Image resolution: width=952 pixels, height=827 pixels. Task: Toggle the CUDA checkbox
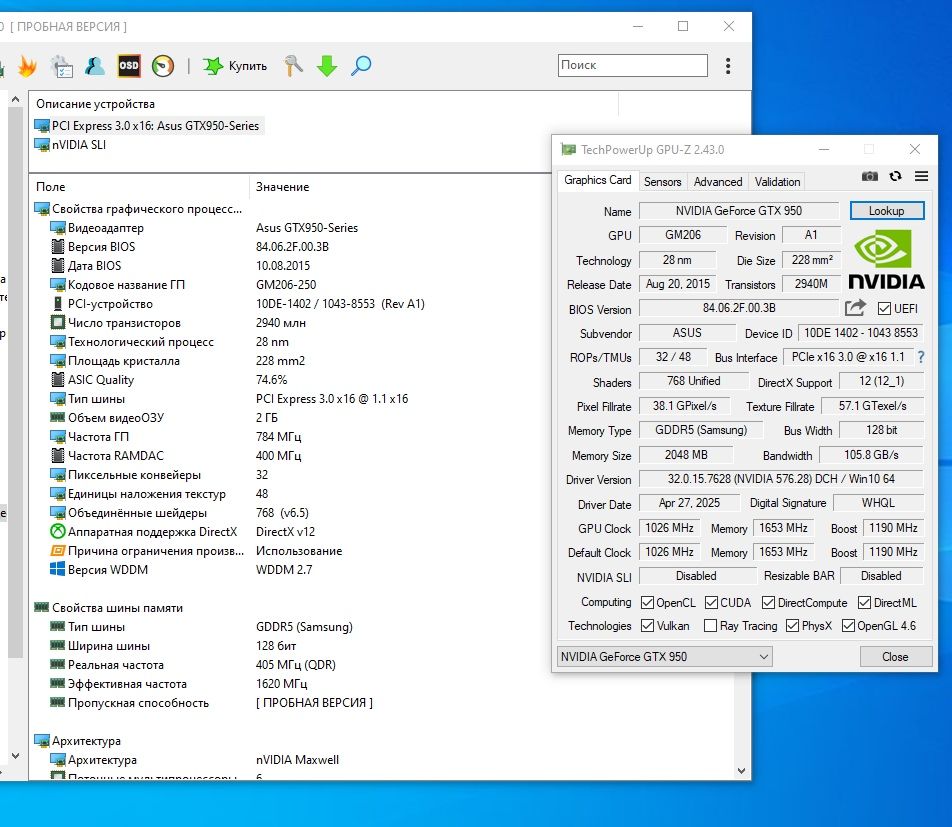[711, 602]
